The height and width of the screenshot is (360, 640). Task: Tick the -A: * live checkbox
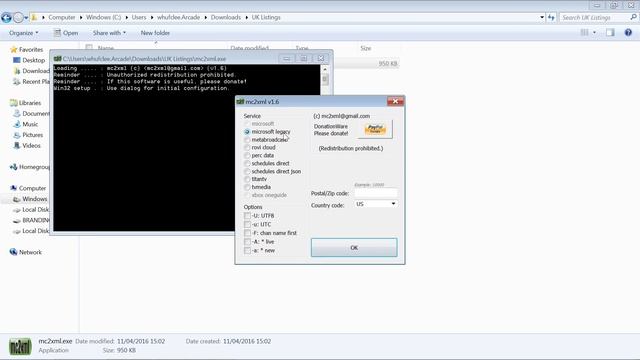[247, 242]
